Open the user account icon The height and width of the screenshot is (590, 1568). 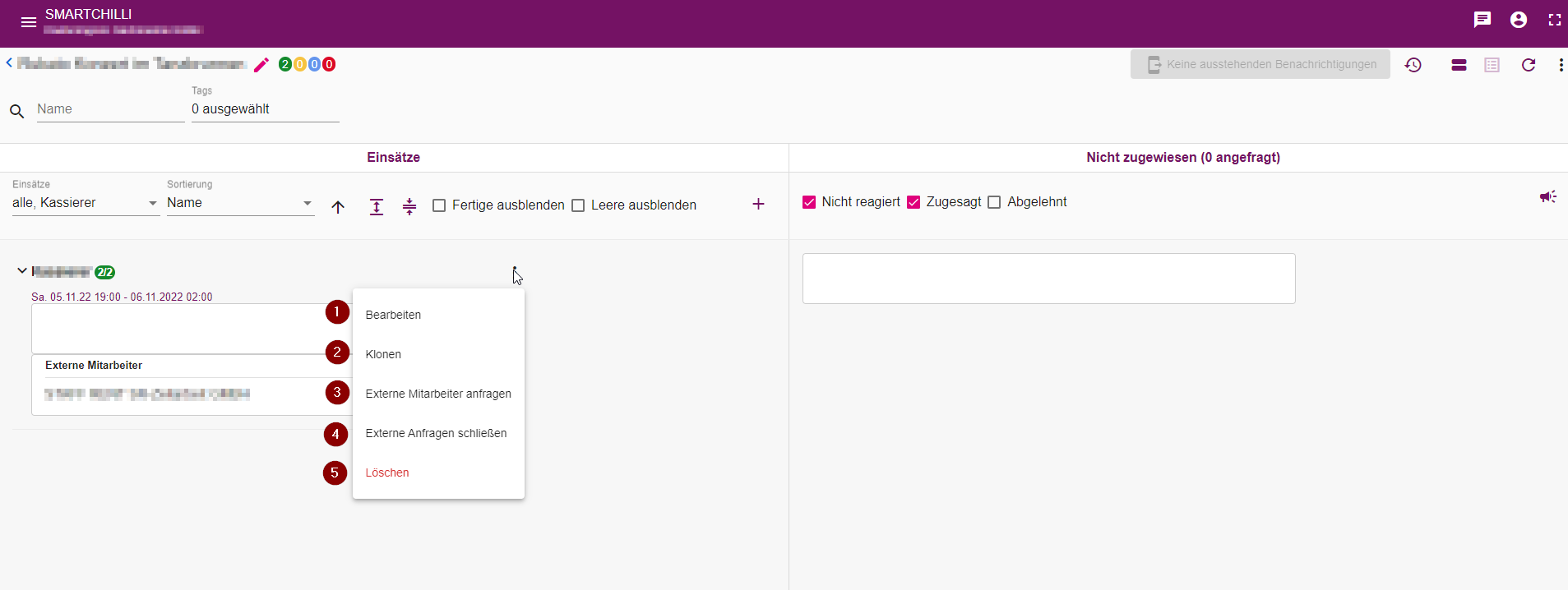(x=1519, y=20)
